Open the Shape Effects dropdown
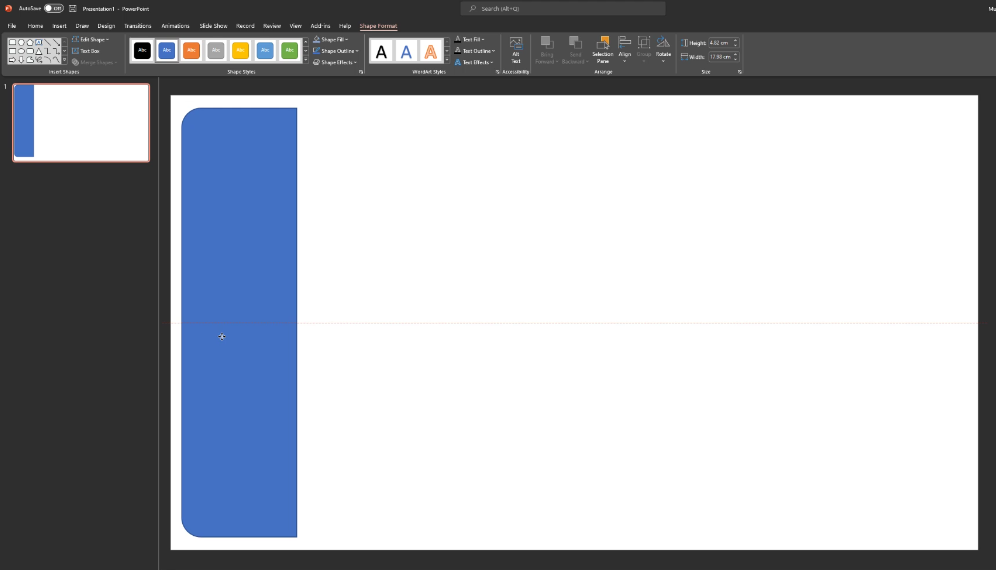 pyautogui.click(x=335, y=62)
